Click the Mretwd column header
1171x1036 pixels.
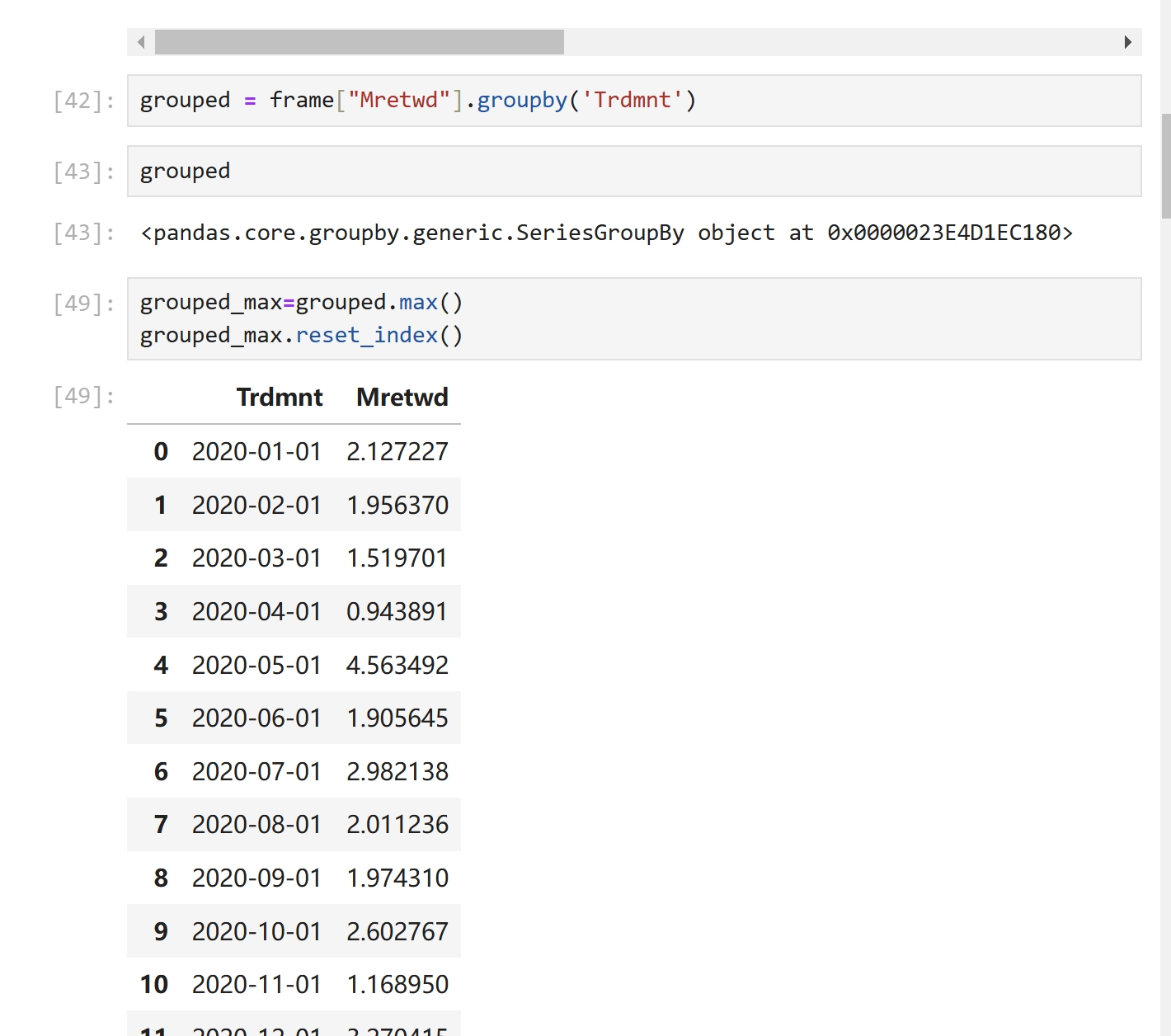(402, 398)
